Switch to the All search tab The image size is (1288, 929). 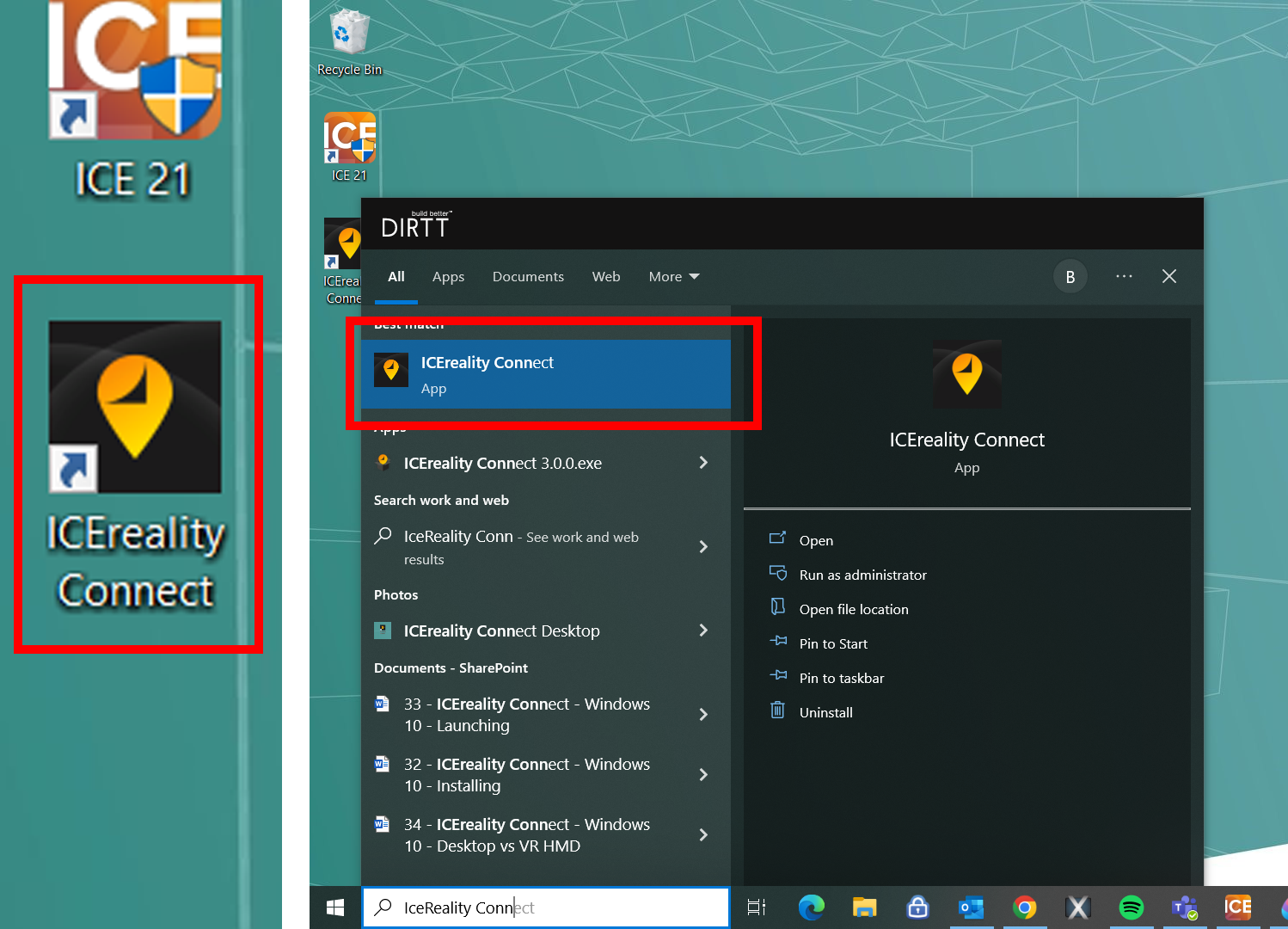coord(396,277)
